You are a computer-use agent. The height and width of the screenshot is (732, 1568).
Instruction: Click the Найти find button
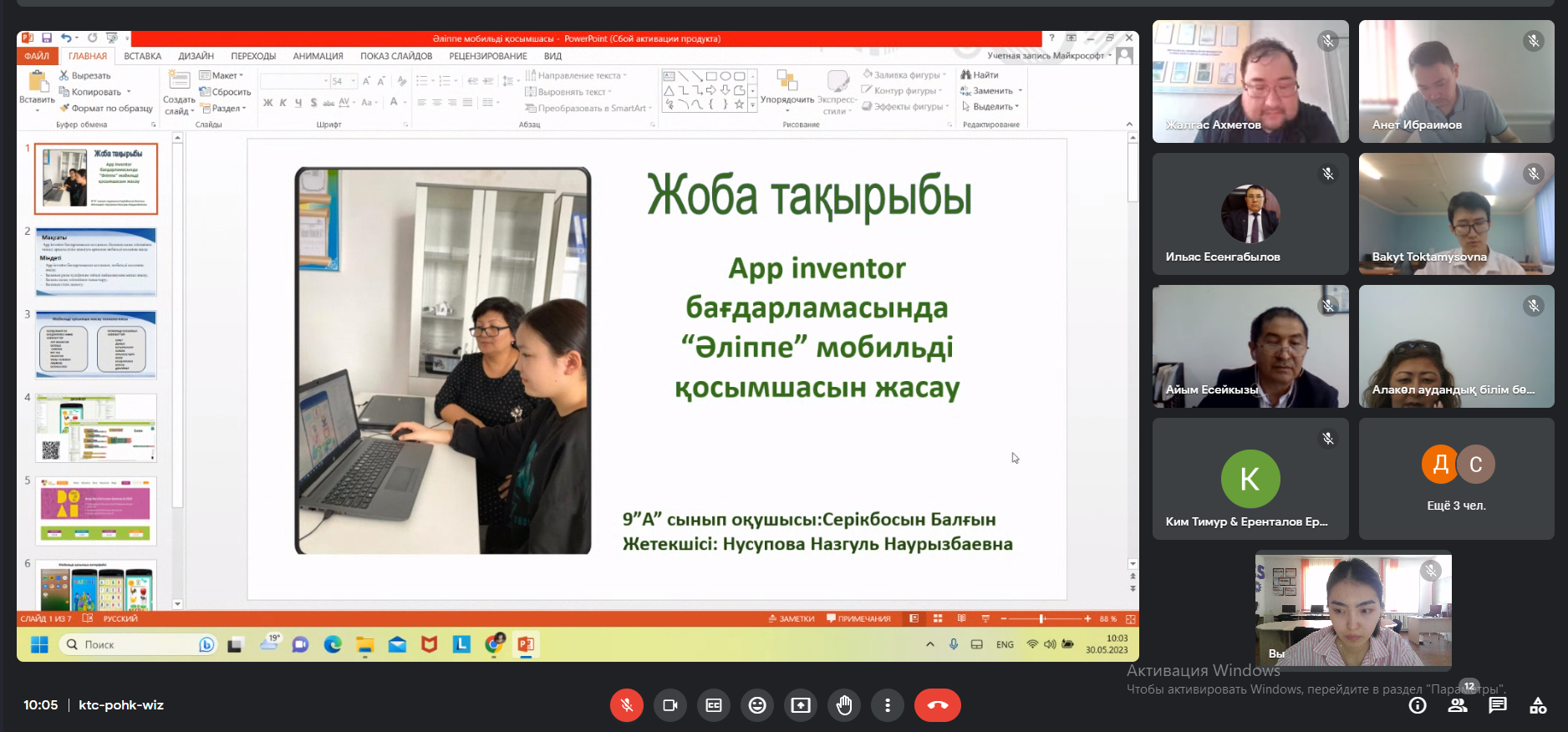click(x=980, y=74)
